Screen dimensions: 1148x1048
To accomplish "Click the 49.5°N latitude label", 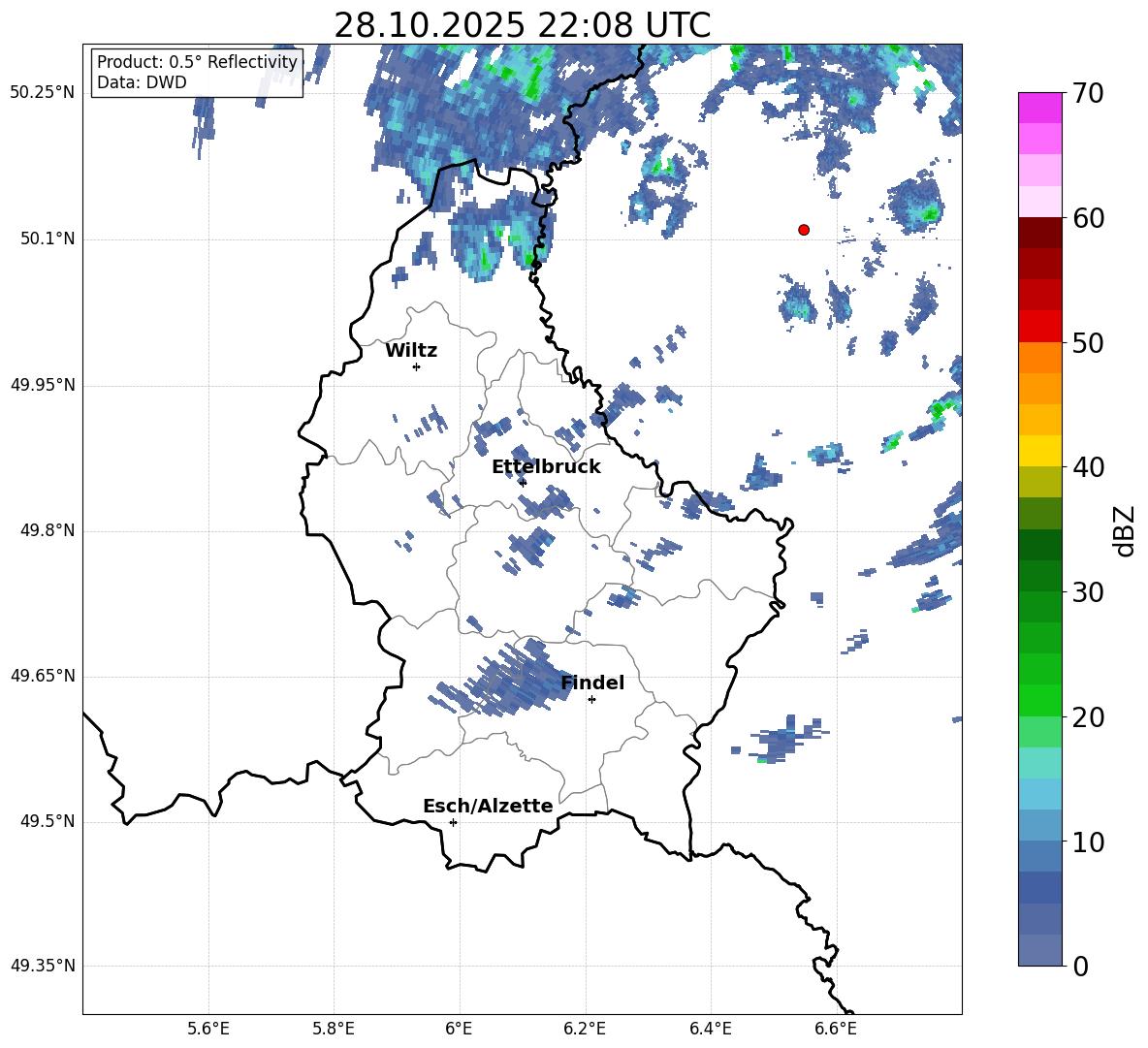I will tap(48, 821).
